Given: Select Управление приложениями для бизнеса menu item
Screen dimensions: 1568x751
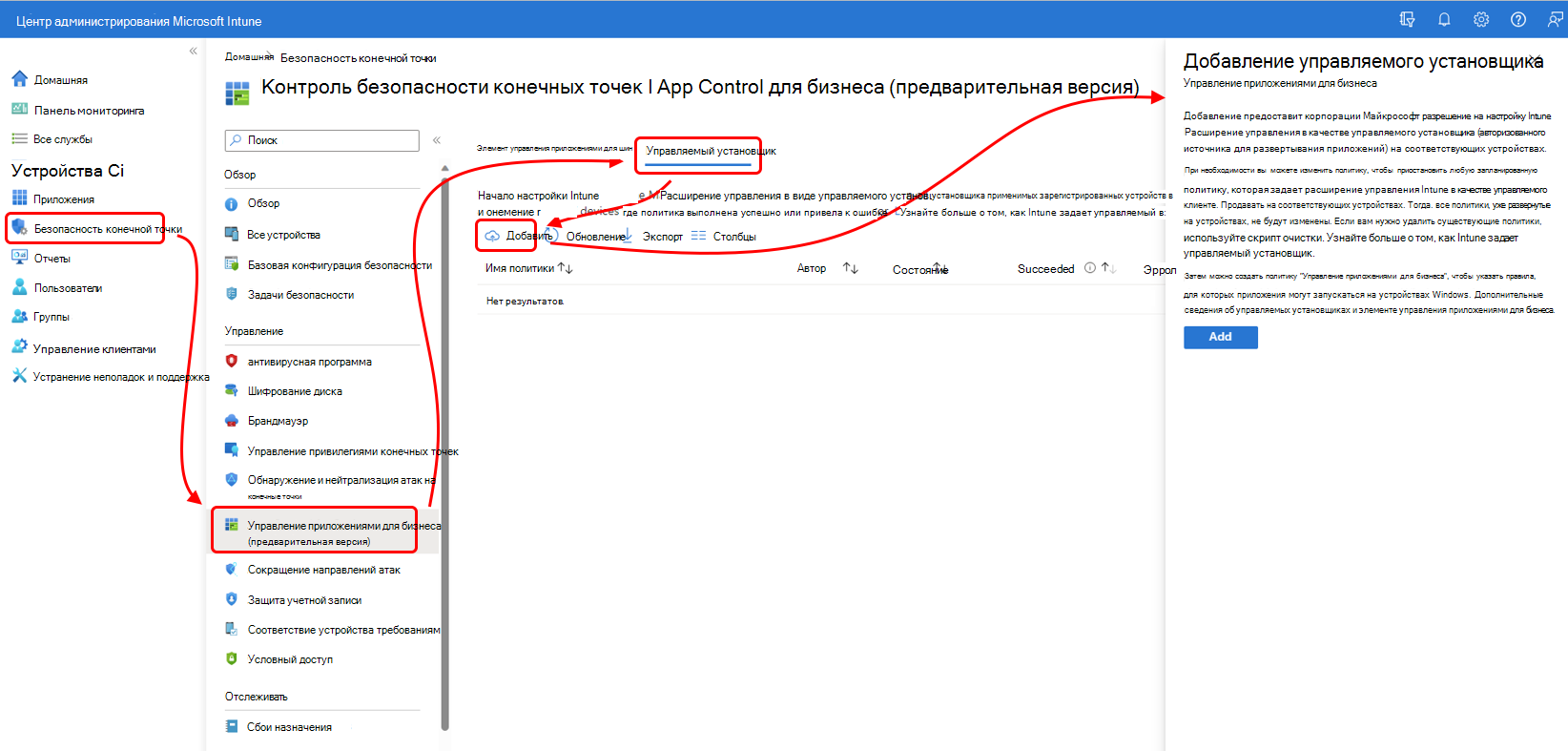Looking at the screenshot, I should click(x=324, y=532).
